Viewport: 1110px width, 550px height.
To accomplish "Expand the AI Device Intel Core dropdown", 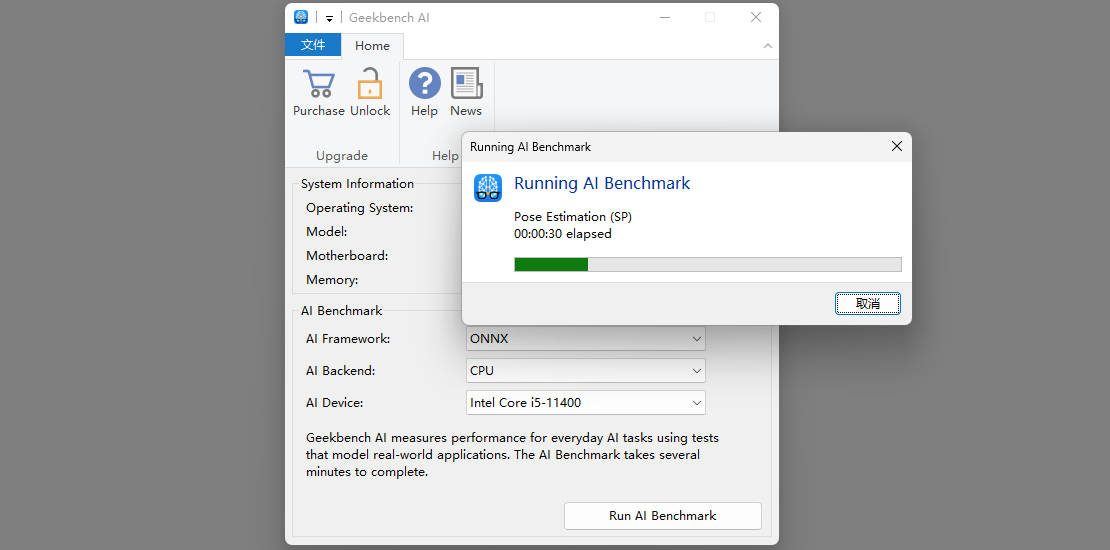I will [585, 403].
